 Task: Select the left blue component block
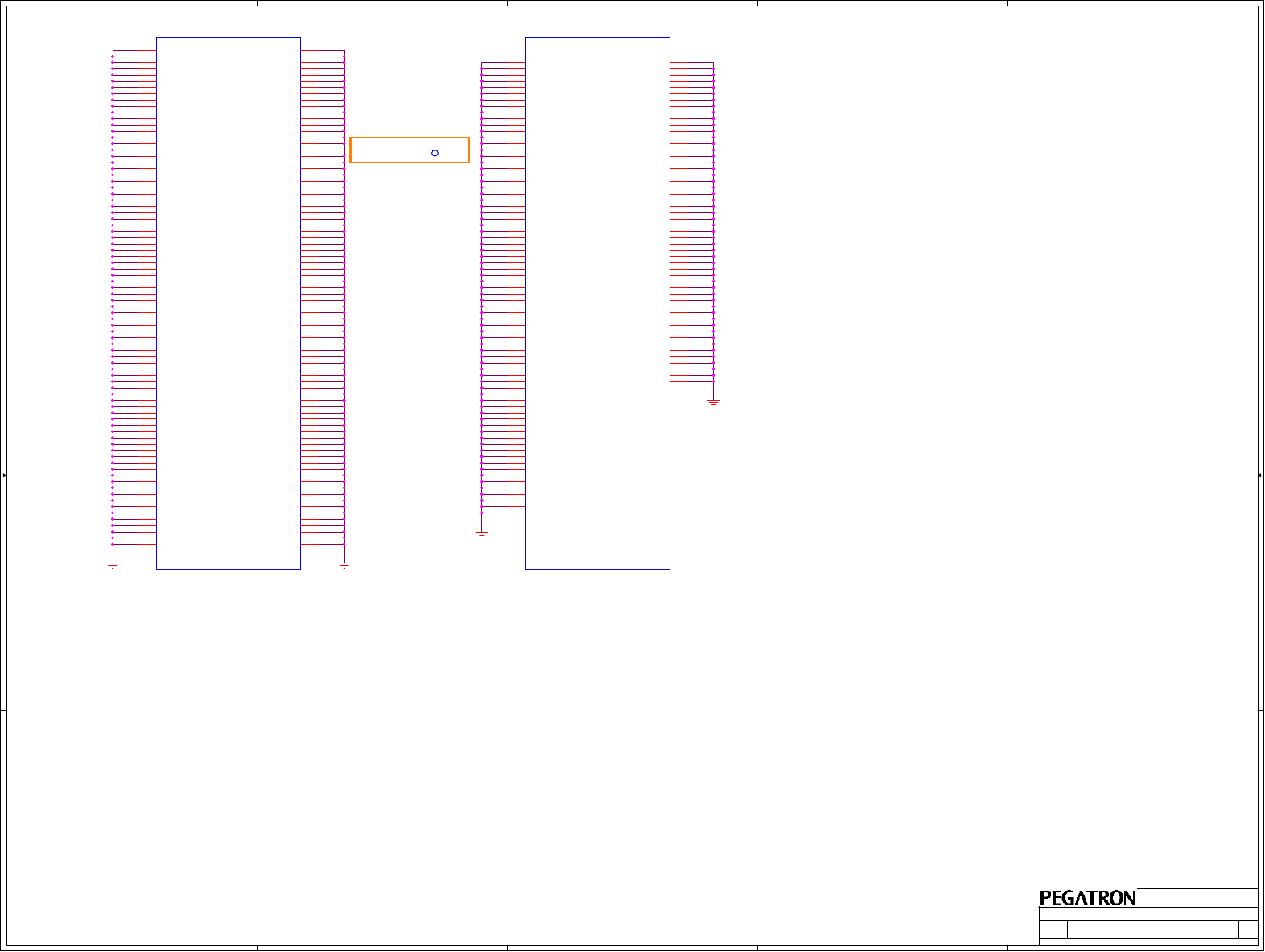(229, 303)
